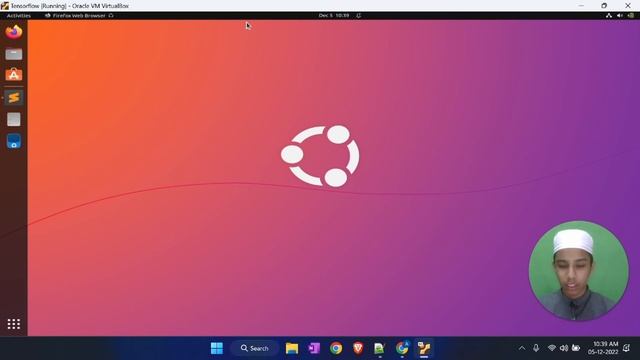640x360 pixels.
Task: Open Windows clock showing 10:39 AM
Action: tap(603, 348)
